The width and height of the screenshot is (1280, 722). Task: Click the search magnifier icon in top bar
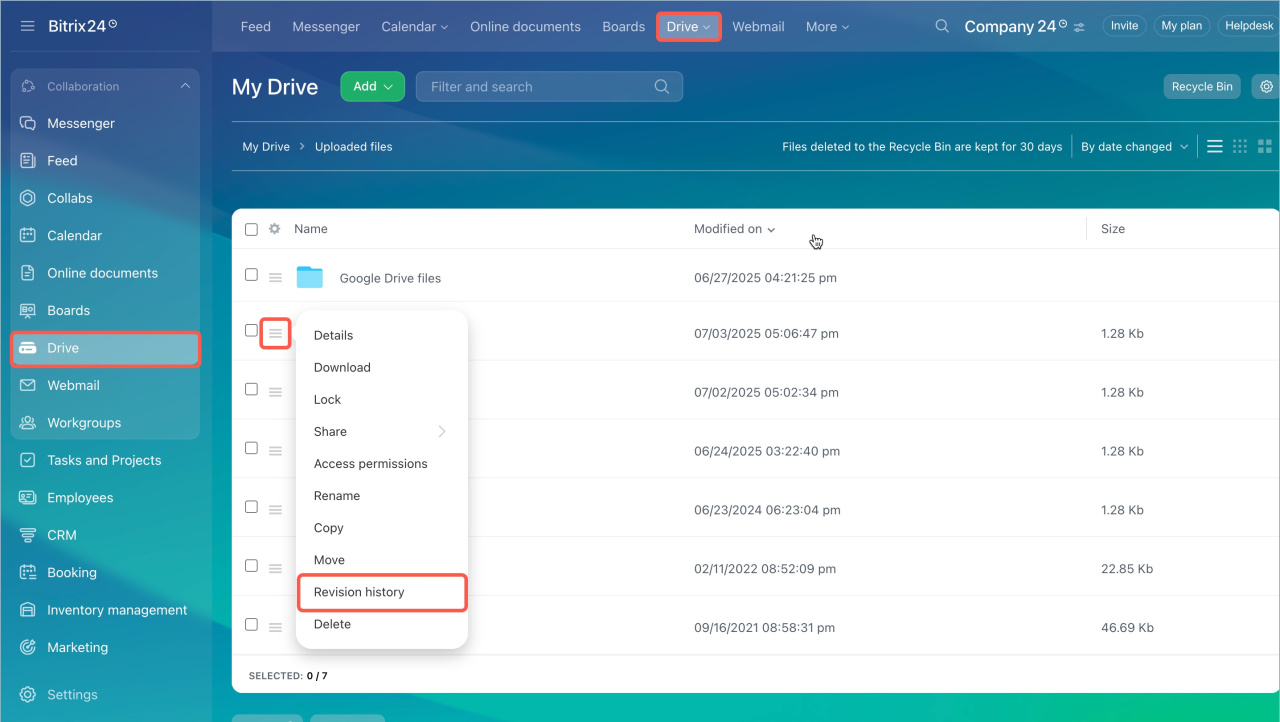(942, 27)
